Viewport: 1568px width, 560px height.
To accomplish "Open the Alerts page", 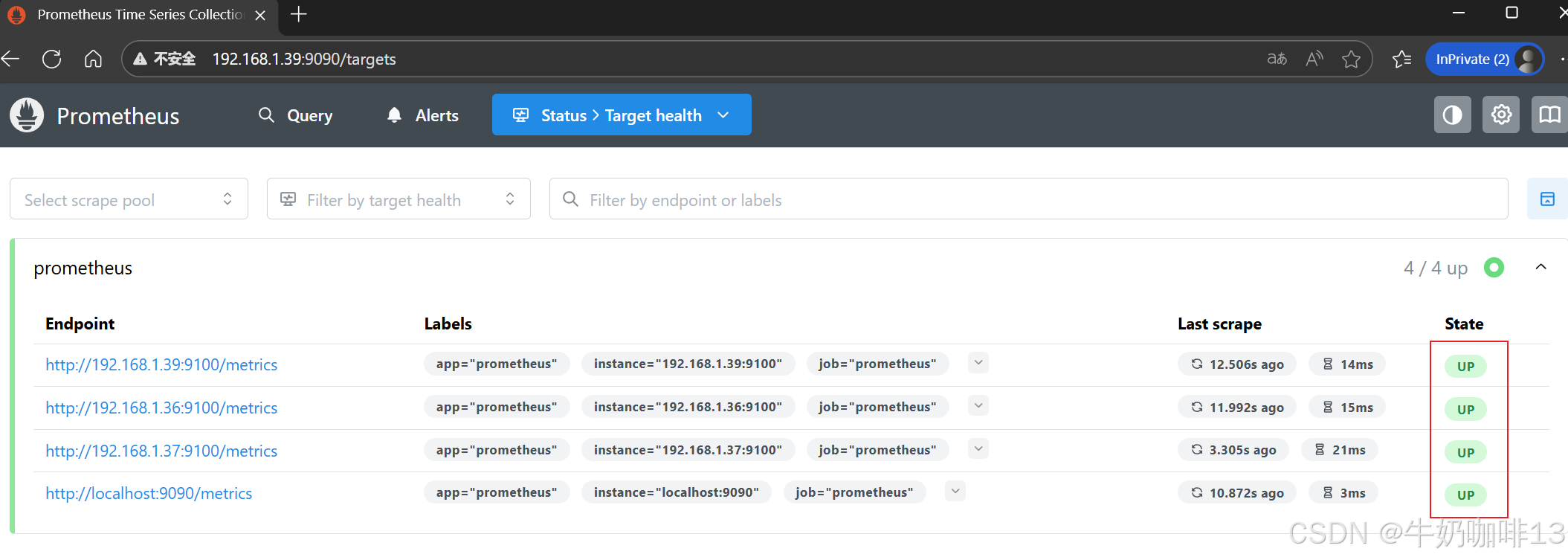I will point(423,115).
